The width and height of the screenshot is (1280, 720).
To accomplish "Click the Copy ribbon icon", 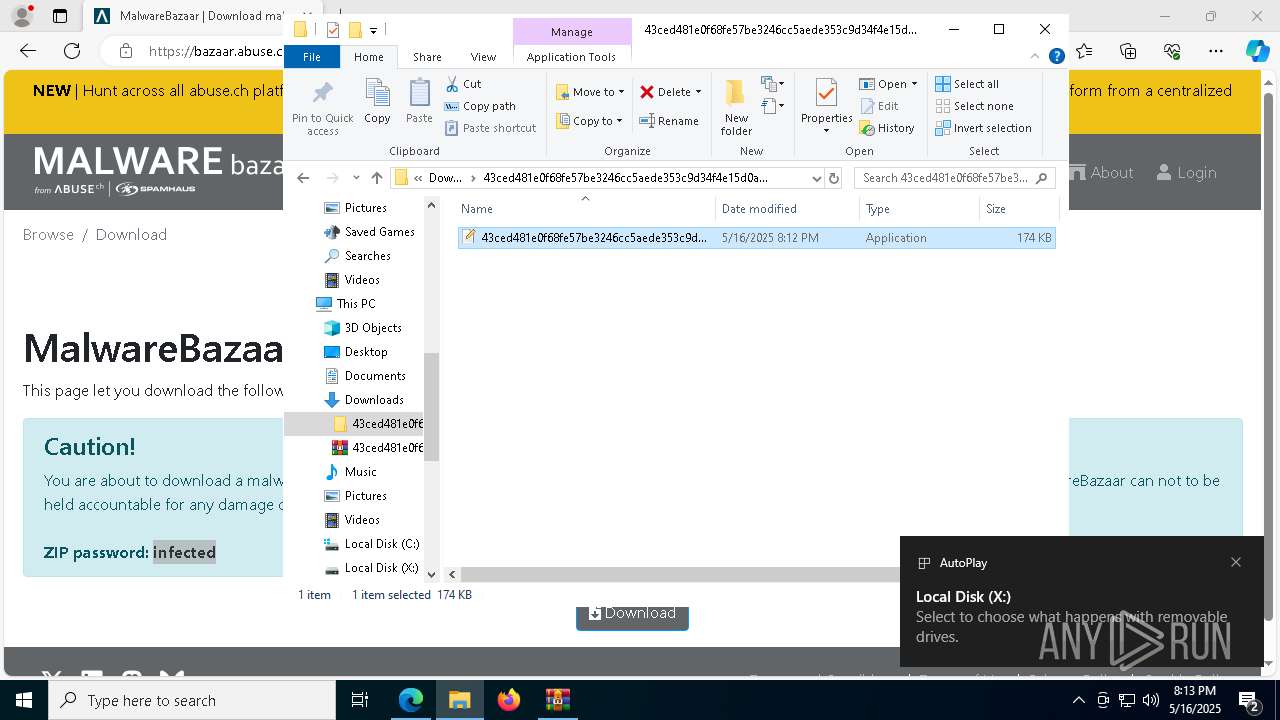I will click(377, 94).
